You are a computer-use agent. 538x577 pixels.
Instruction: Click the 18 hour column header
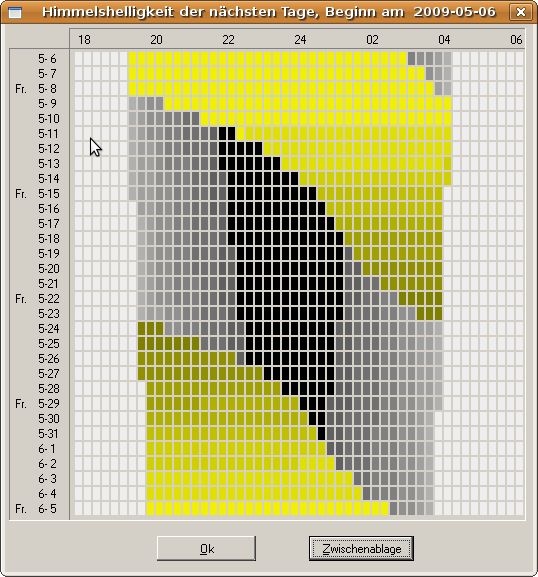84,39
